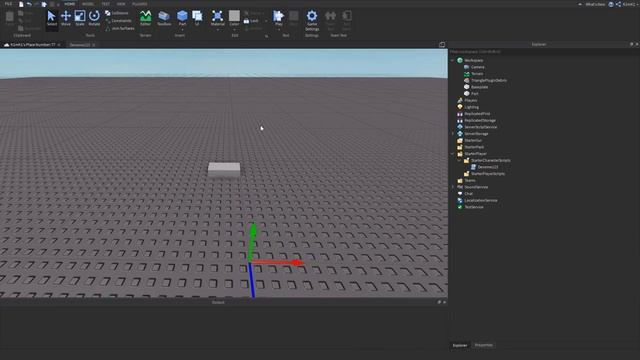Switch to the TEST ribbon tab
Screen dimensions: 640x360
pos(106,4)
